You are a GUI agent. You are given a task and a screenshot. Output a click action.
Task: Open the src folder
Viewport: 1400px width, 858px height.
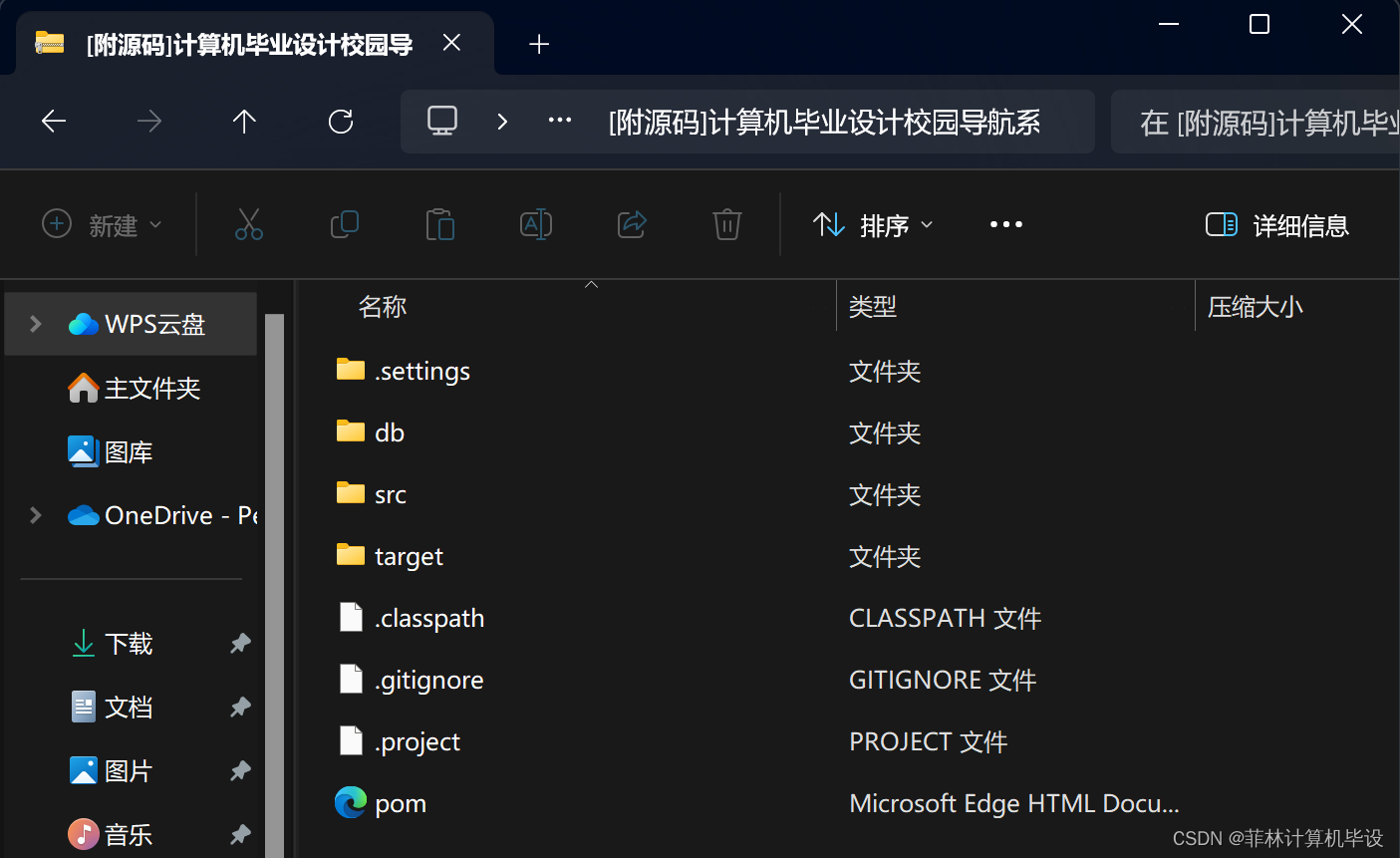tap(390, 493)
